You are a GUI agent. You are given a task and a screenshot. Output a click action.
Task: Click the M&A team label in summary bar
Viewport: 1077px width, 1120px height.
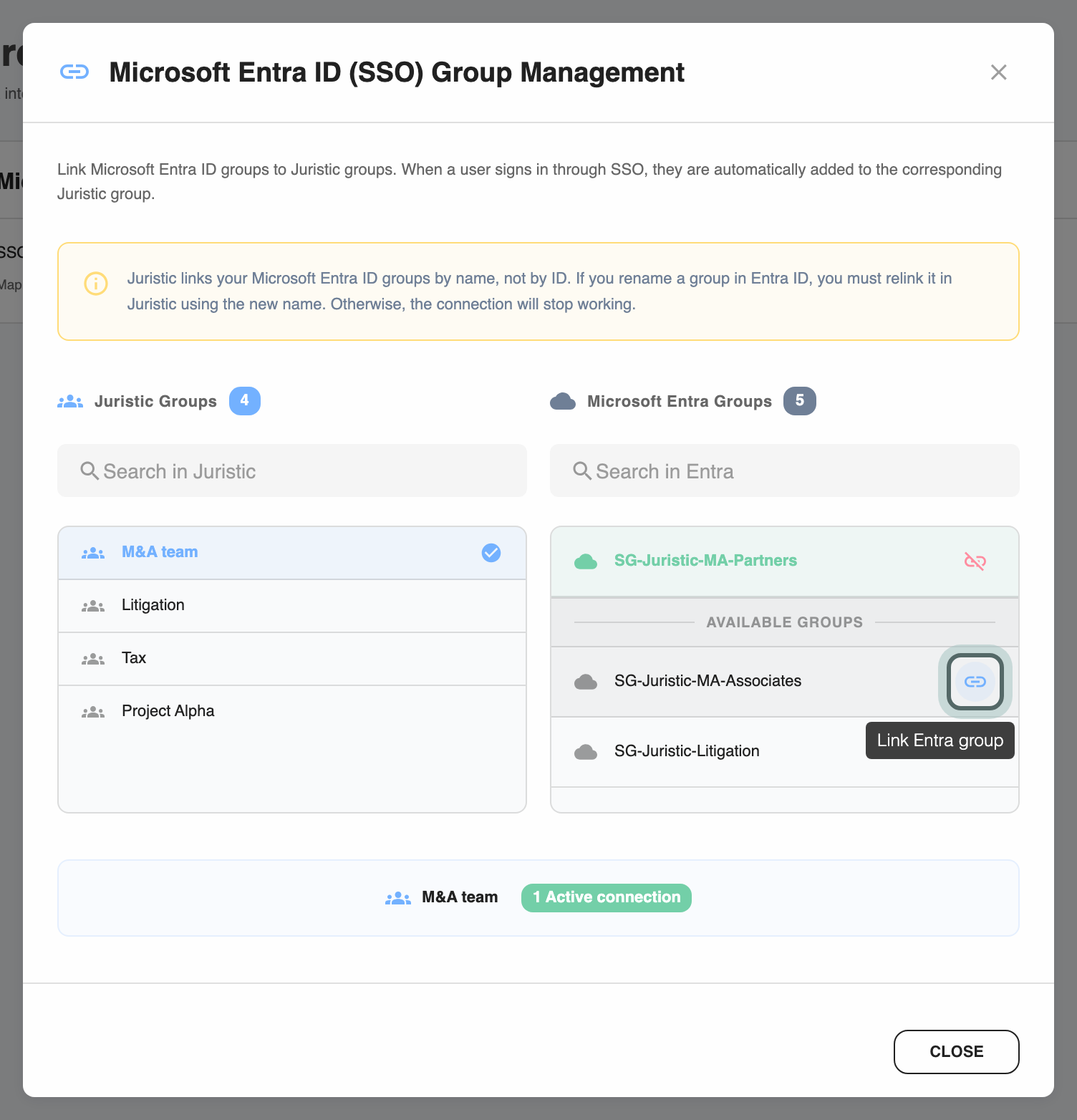click(x=460, y=897)
